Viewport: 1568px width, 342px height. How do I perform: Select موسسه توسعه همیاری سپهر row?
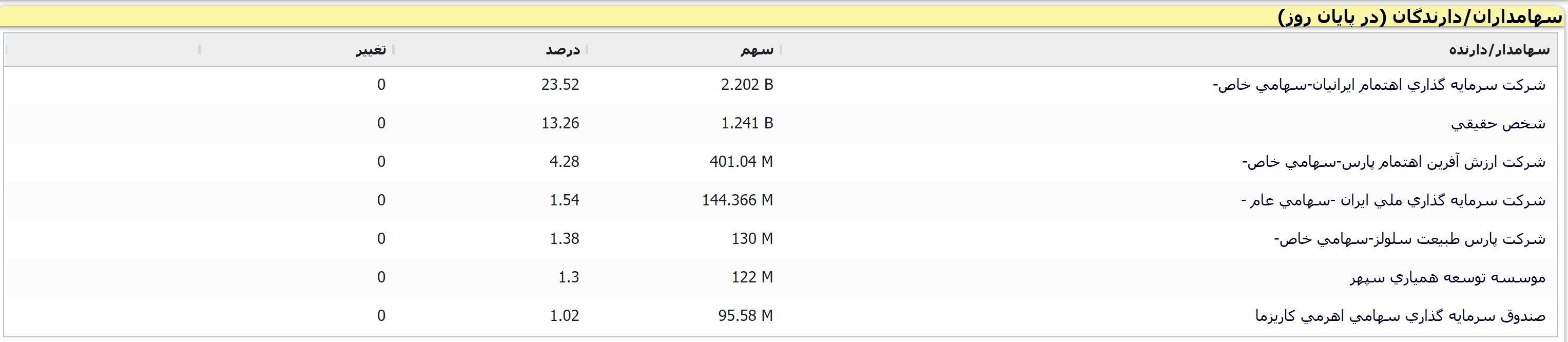click(x=1447, y=277)
